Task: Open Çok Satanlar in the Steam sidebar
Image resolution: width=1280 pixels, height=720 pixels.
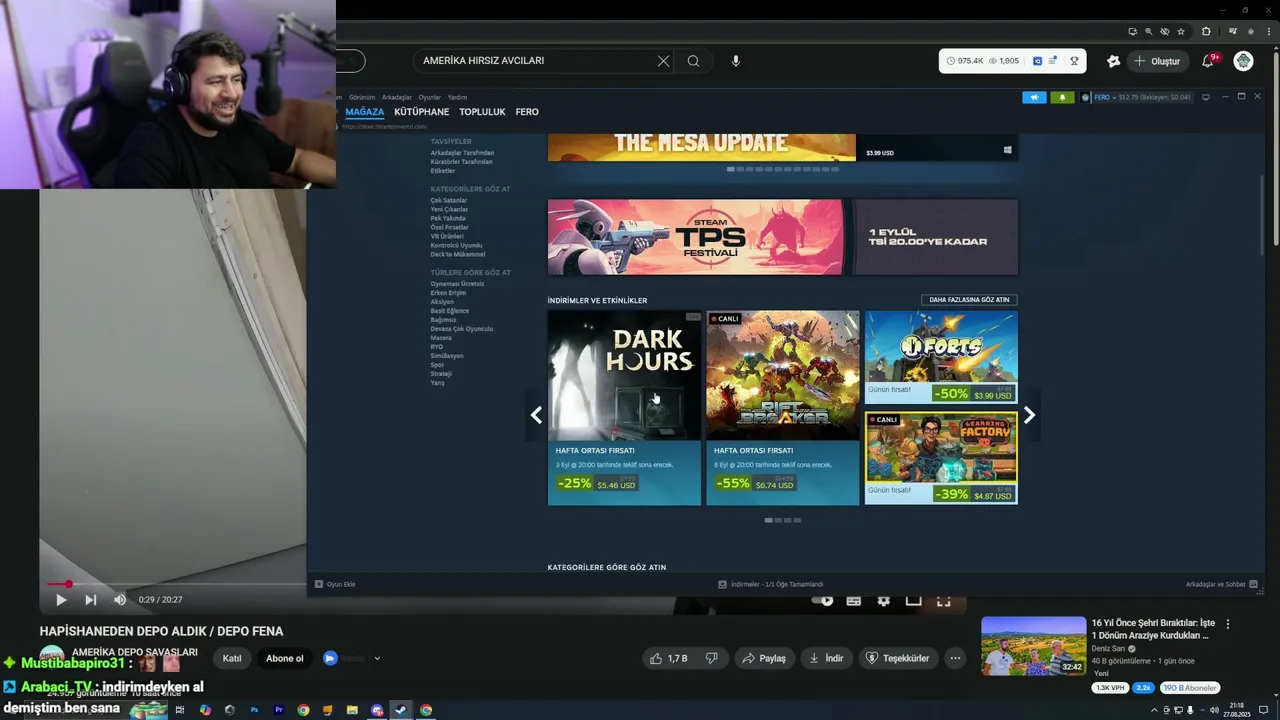Action: tap(449, 200)
